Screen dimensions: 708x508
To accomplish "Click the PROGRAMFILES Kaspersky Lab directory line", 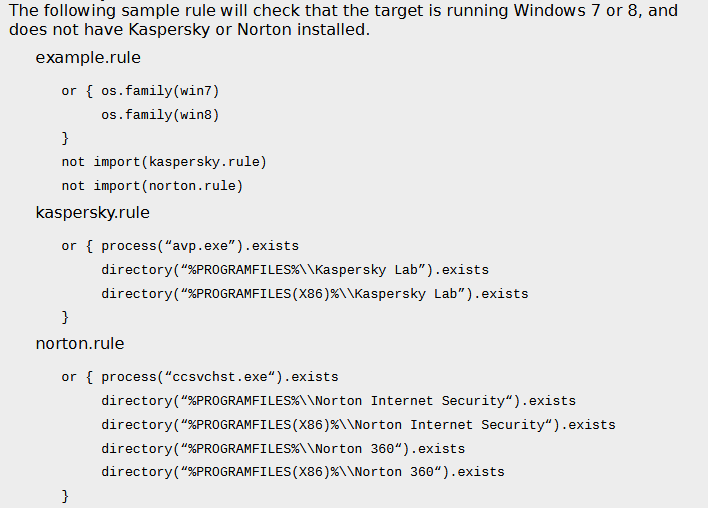I will point(295,270).
